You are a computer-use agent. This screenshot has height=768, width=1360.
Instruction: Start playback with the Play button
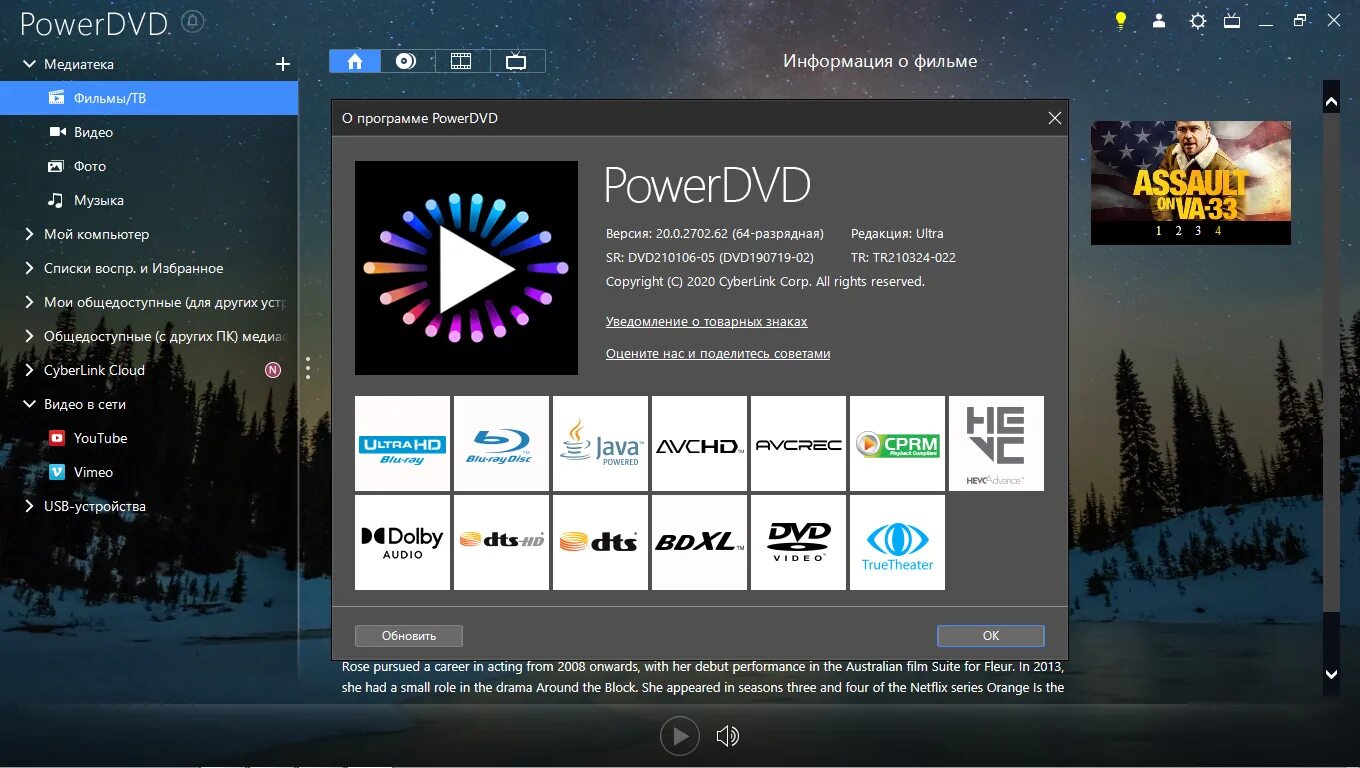coord(680,737)
